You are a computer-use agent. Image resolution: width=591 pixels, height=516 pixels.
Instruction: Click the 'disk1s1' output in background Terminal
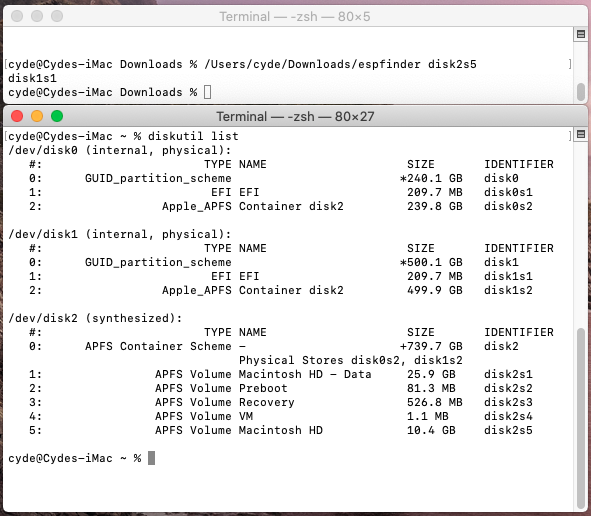click(x=32, y=78)
